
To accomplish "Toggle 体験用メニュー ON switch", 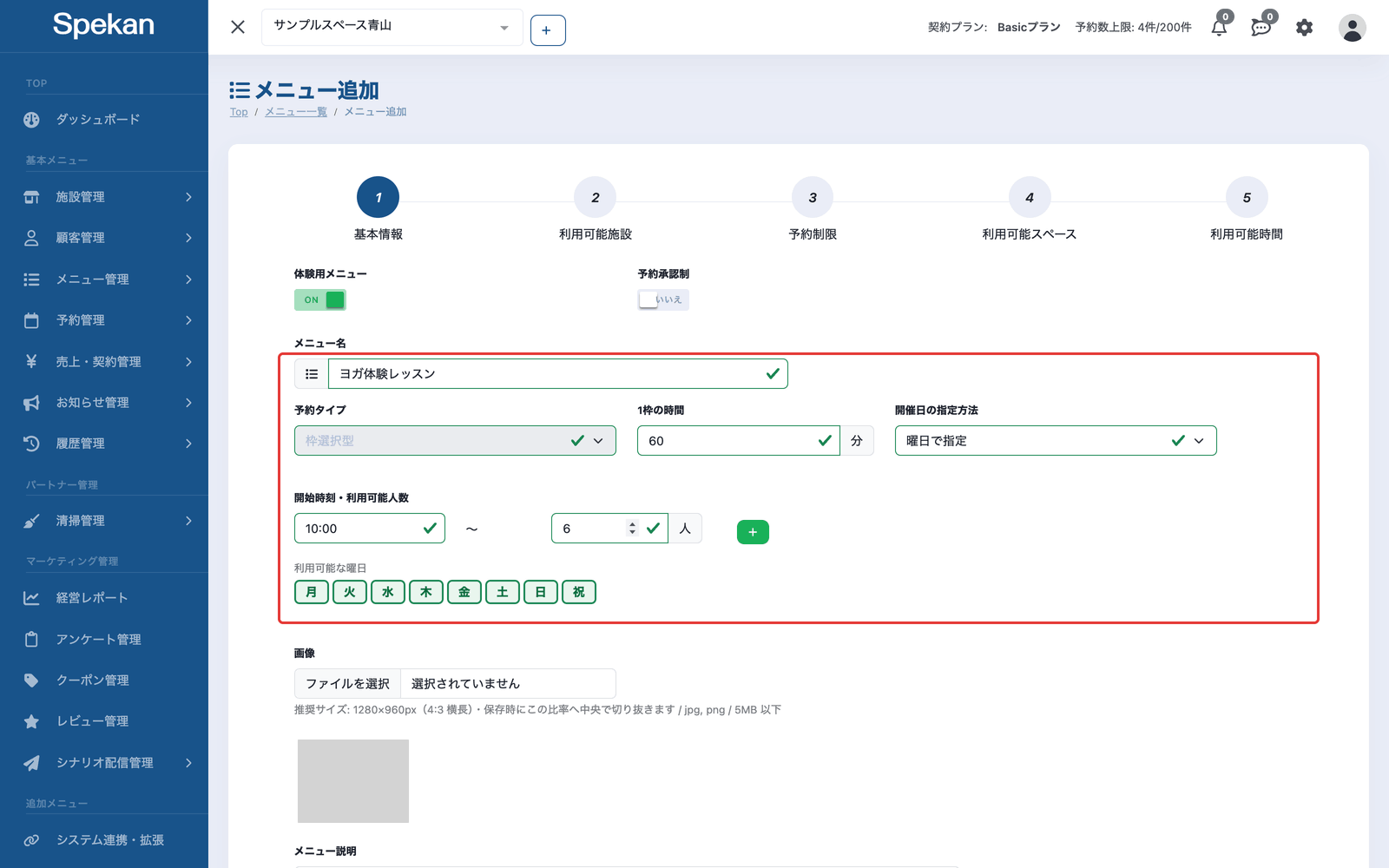I will click(x=320, y=300).
